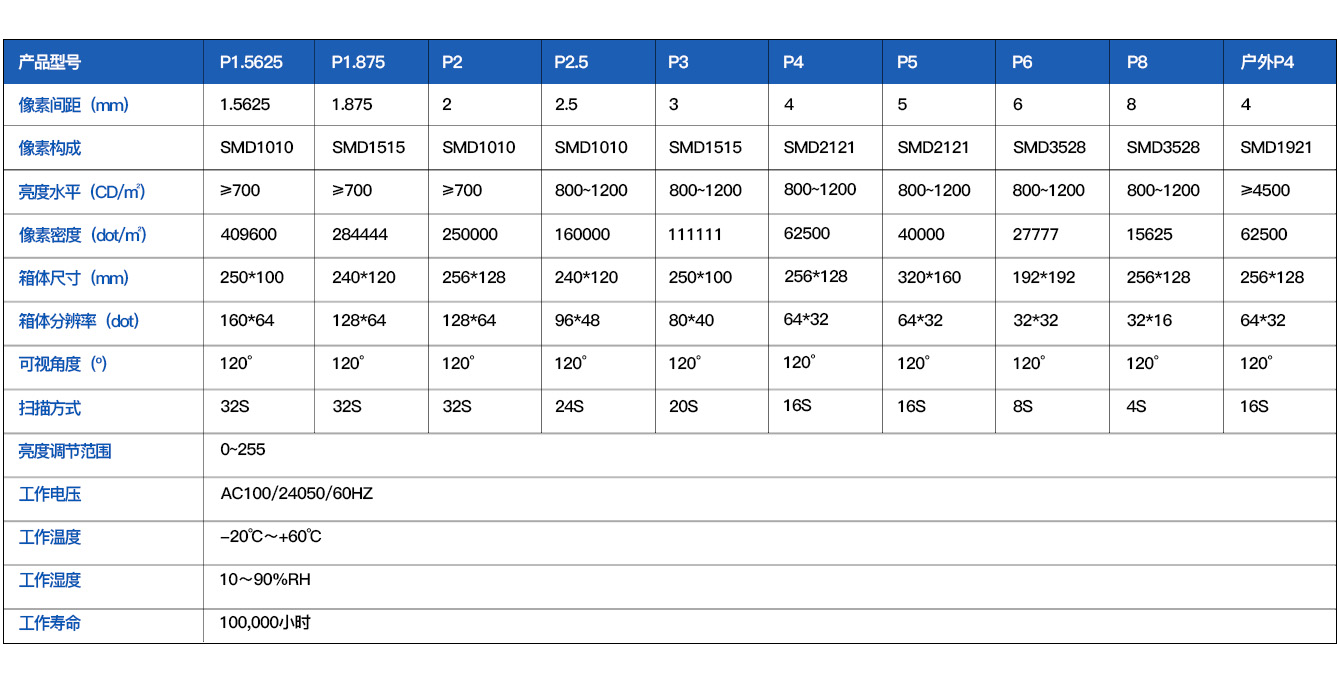Click the 扫描方式 row label
The width and height of the screenshot is (1340, 685).
click(50, 408)
